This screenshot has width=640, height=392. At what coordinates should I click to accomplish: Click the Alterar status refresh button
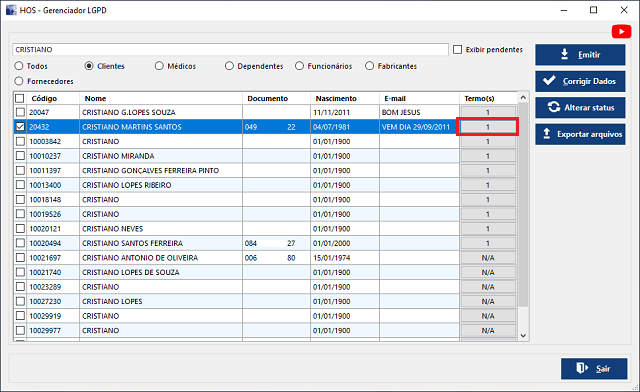(580, 107)
